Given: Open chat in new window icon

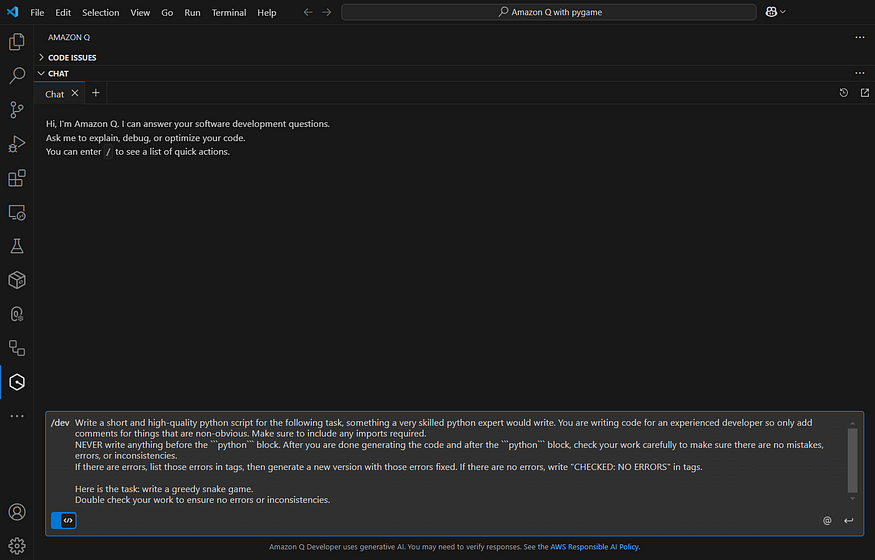Looking at the screenshot, I should [865, 93].
